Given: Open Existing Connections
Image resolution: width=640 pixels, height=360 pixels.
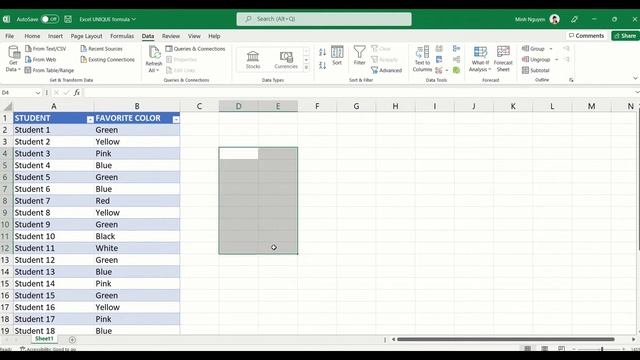Looking at the screenshot, I should 107,60.
